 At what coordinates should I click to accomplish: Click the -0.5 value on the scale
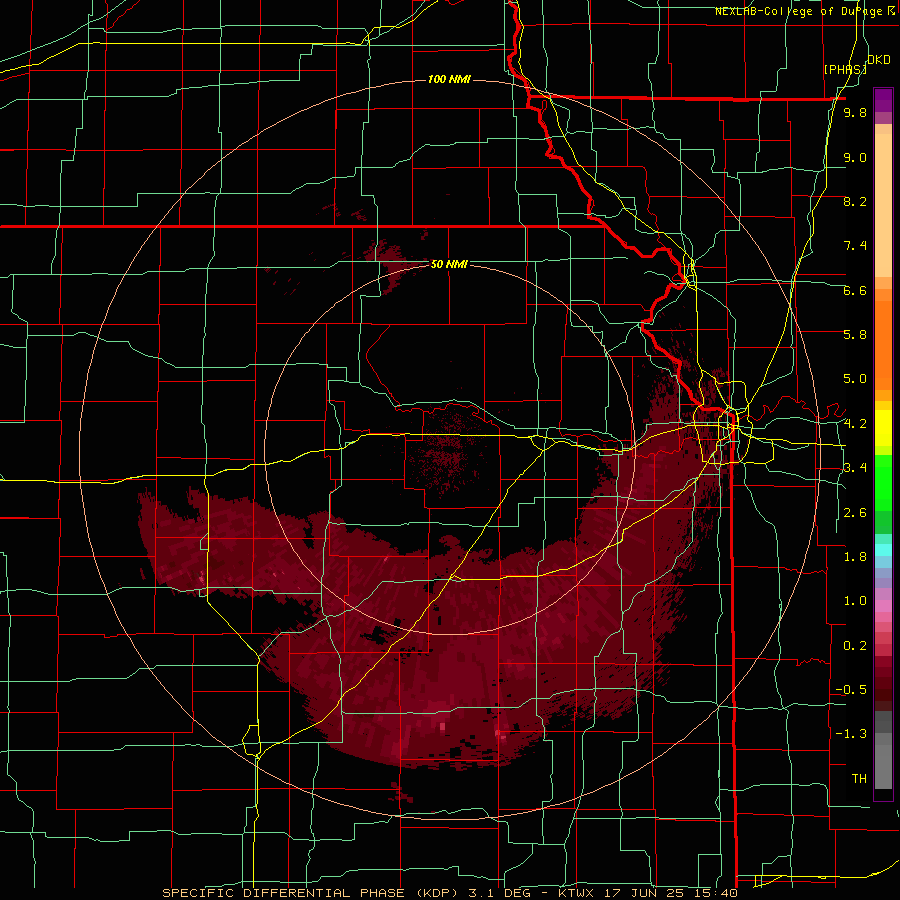coord(851,690)
